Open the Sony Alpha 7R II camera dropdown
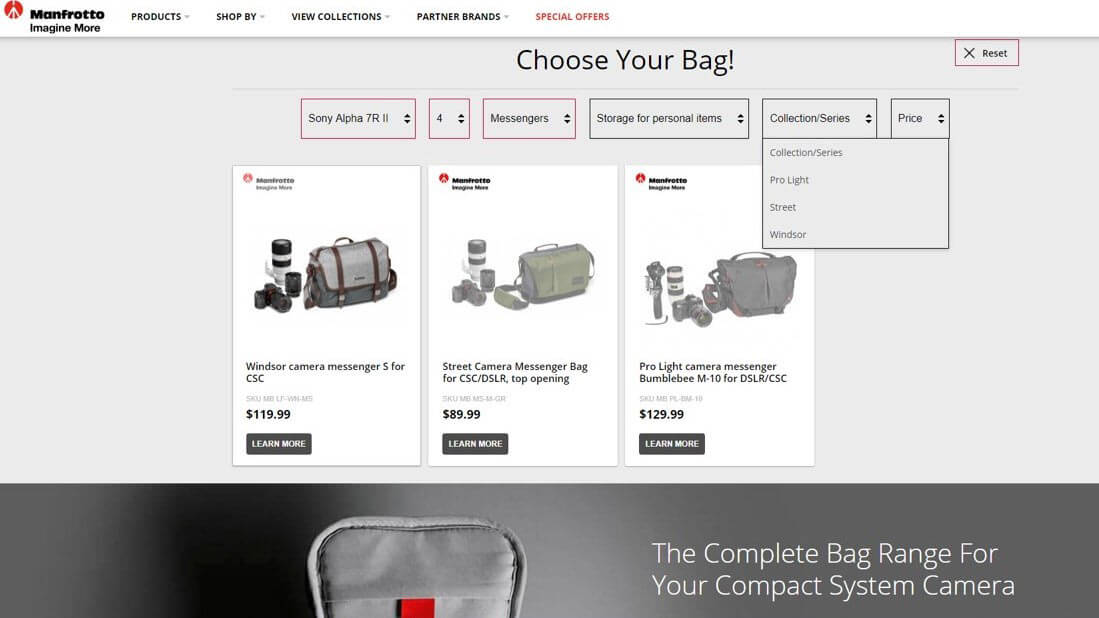Image resolution: width=1099 pixels, height=618 pixels. 358,118
